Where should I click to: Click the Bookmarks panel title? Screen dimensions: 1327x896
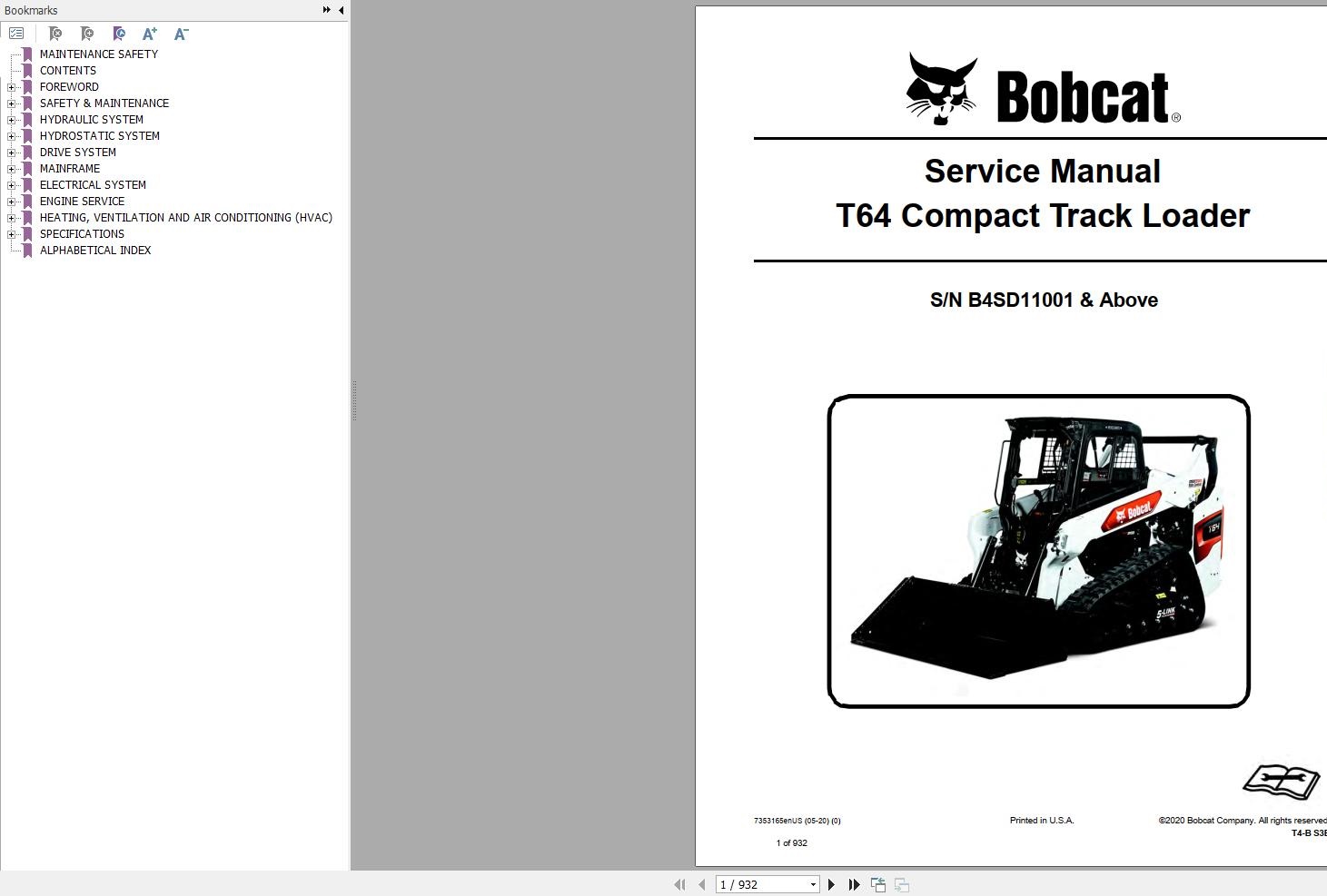pos(31,10)
